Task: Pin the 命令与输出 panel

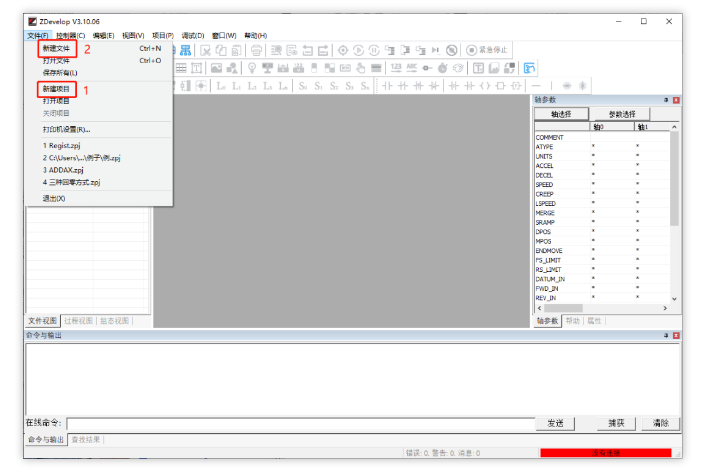Action: [666, 335]
